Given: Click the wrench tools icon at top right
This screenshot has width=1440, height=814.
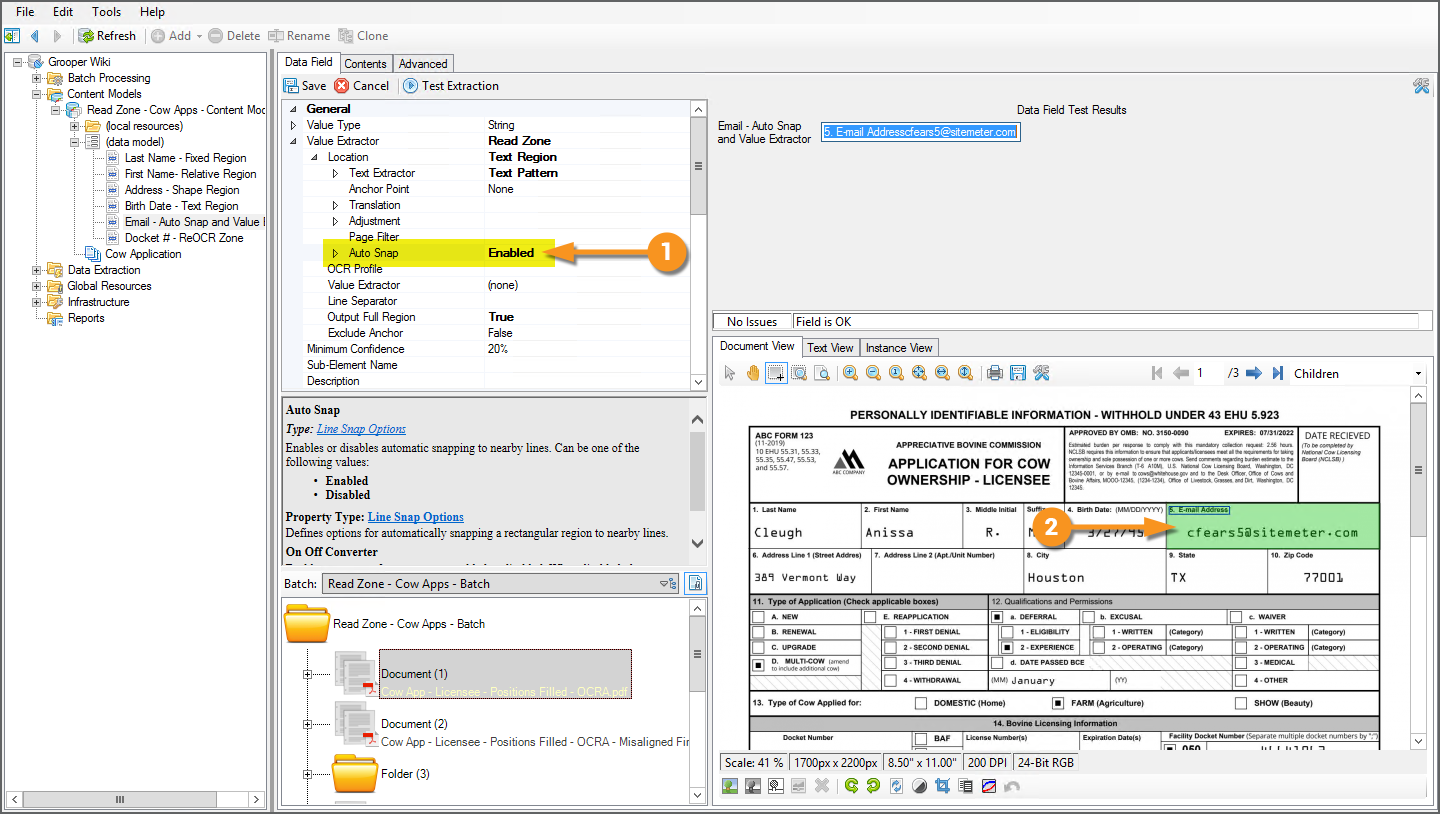Looking at the screenshot, I should click(x=1420, y=86).
